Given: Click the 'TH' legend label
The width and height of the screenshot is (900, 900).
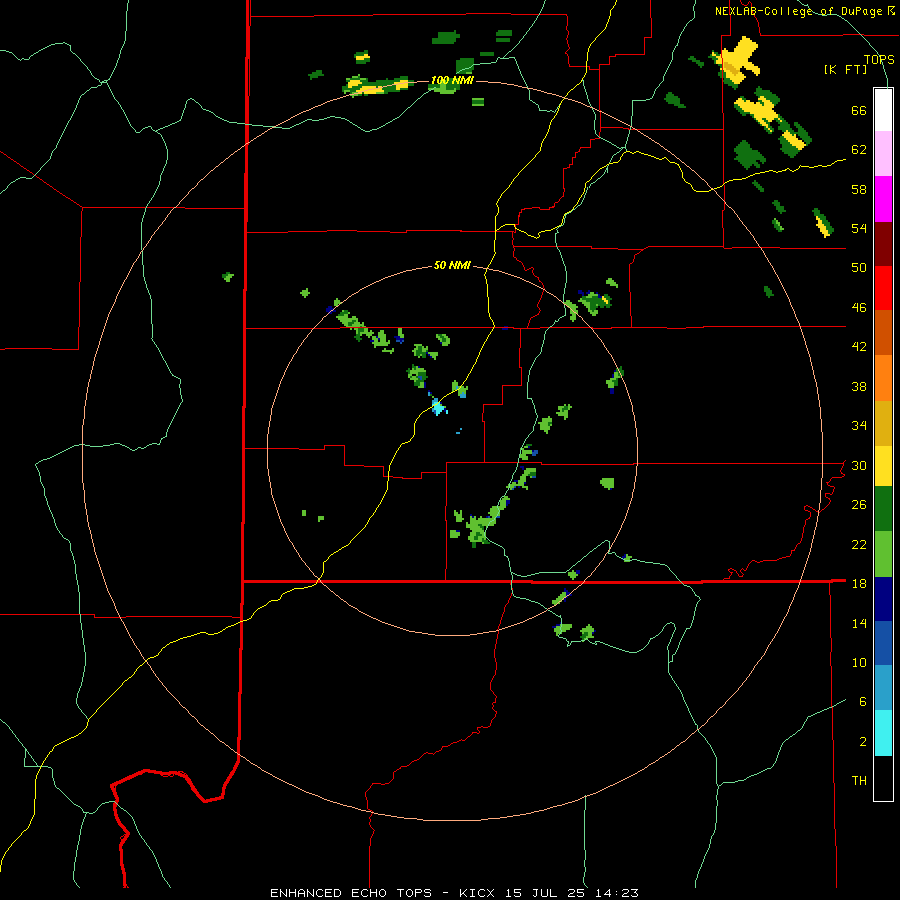Looking at the screenshot, I should coord(859,781).
